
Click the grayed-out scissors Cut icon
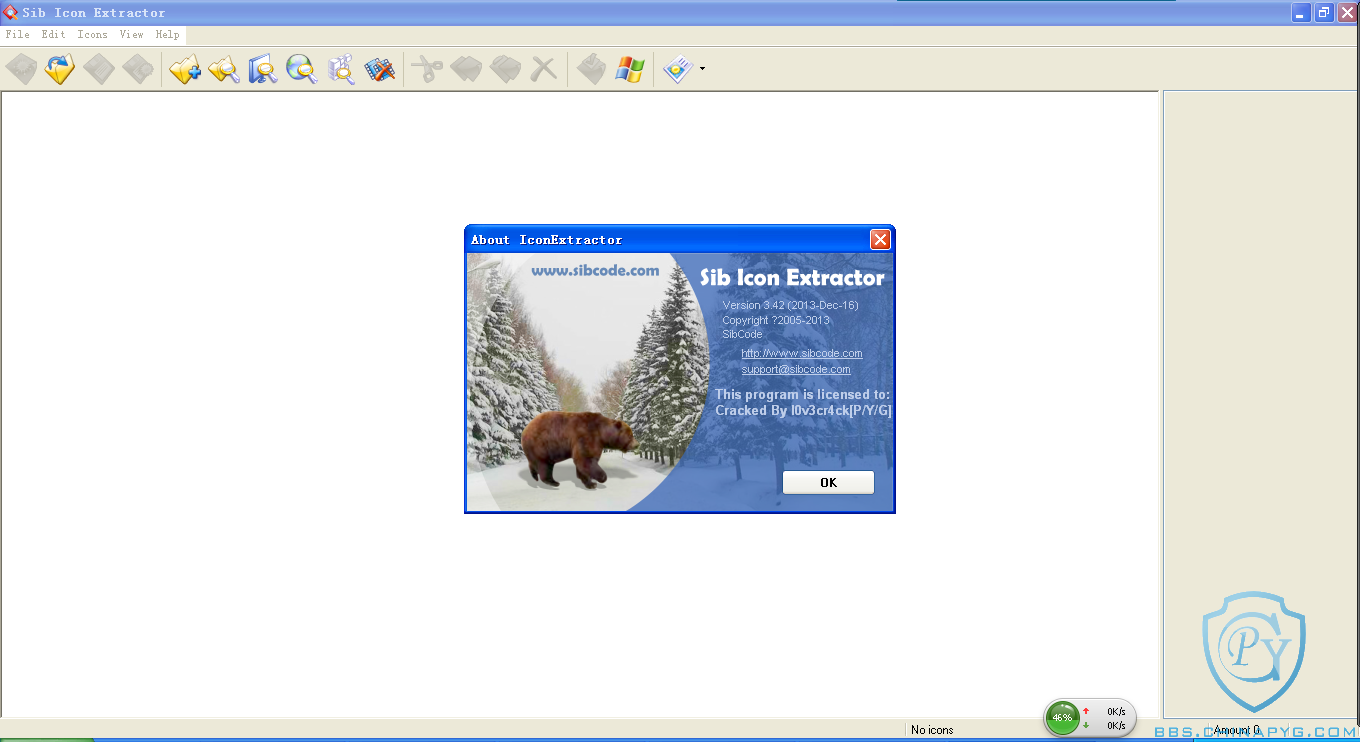pos(427,69)
